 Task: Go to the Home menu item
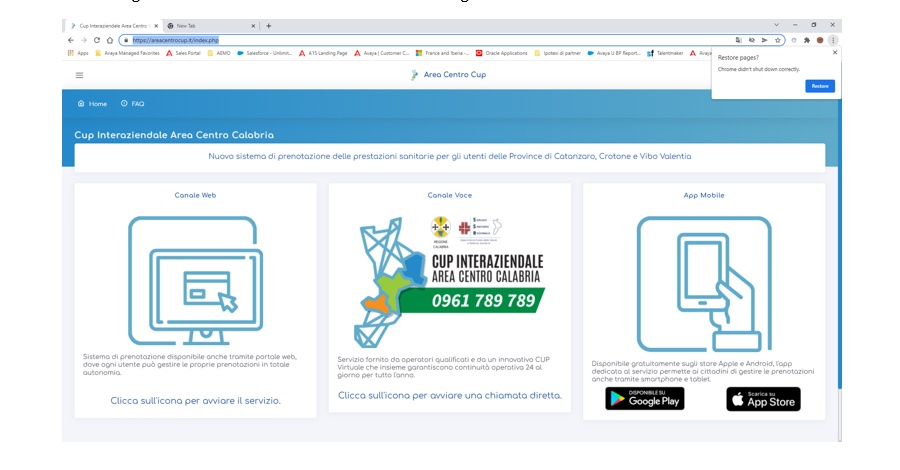point(92,104)
